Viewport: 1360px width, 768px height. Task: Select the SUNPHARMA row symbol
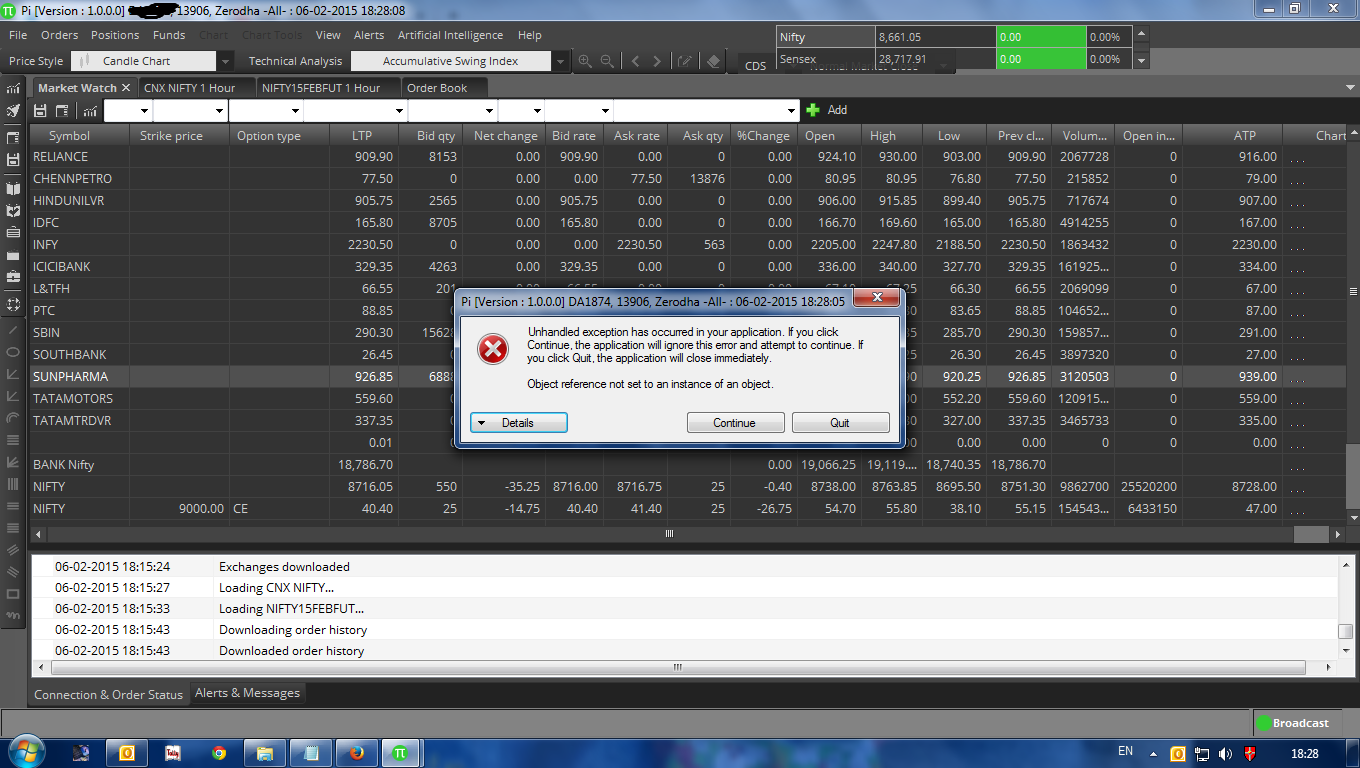coord(70,377)
